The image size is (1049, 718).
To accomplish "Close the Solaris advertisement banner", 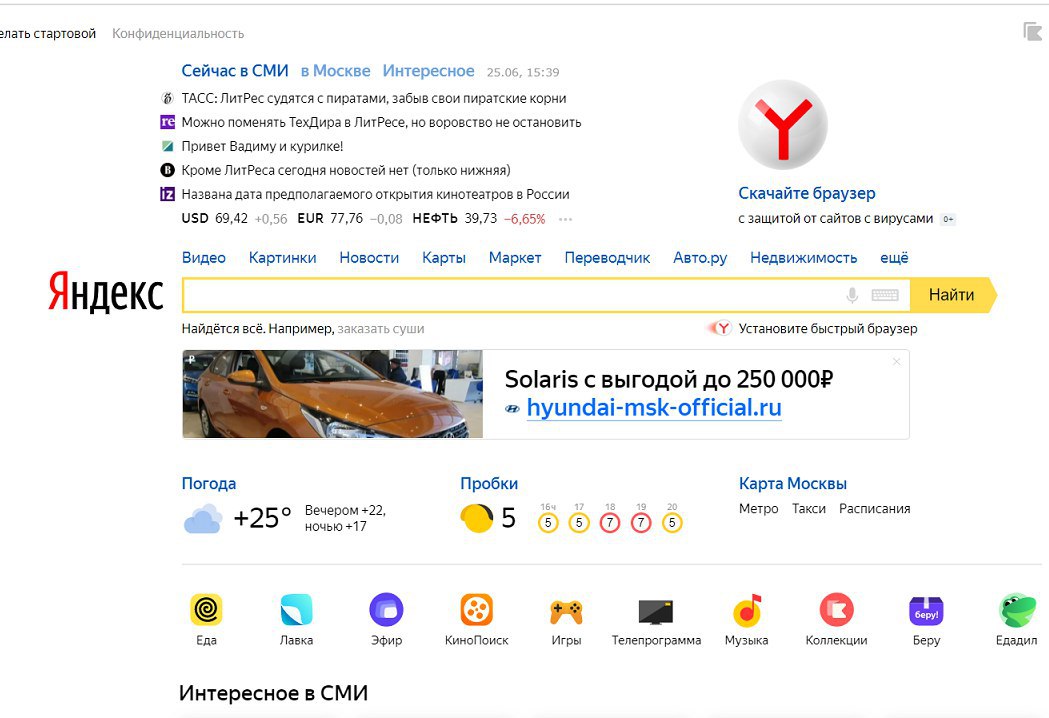I will tap(896, 361).
